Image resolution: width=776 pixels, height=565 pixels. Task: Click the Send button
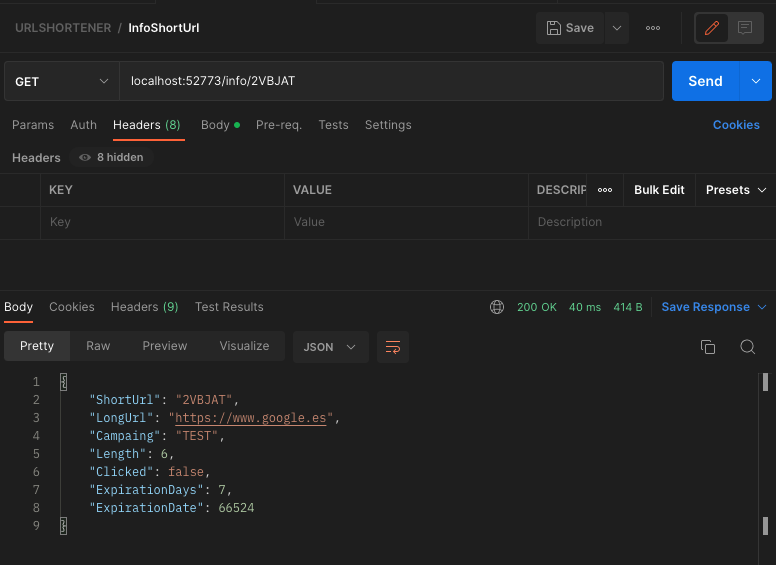[705, 81]
